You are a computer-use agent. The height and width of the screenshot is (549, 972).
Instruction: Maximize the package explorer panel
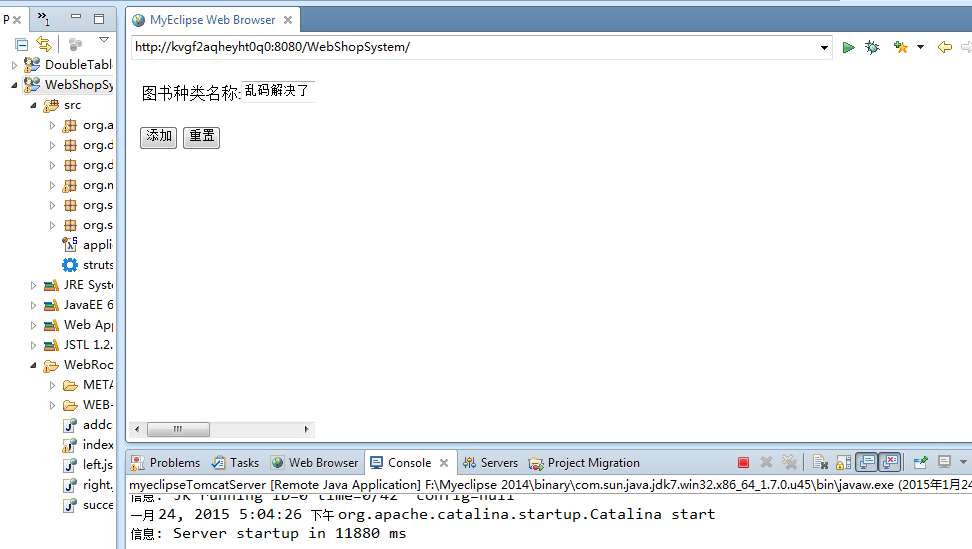coord(99,19)
